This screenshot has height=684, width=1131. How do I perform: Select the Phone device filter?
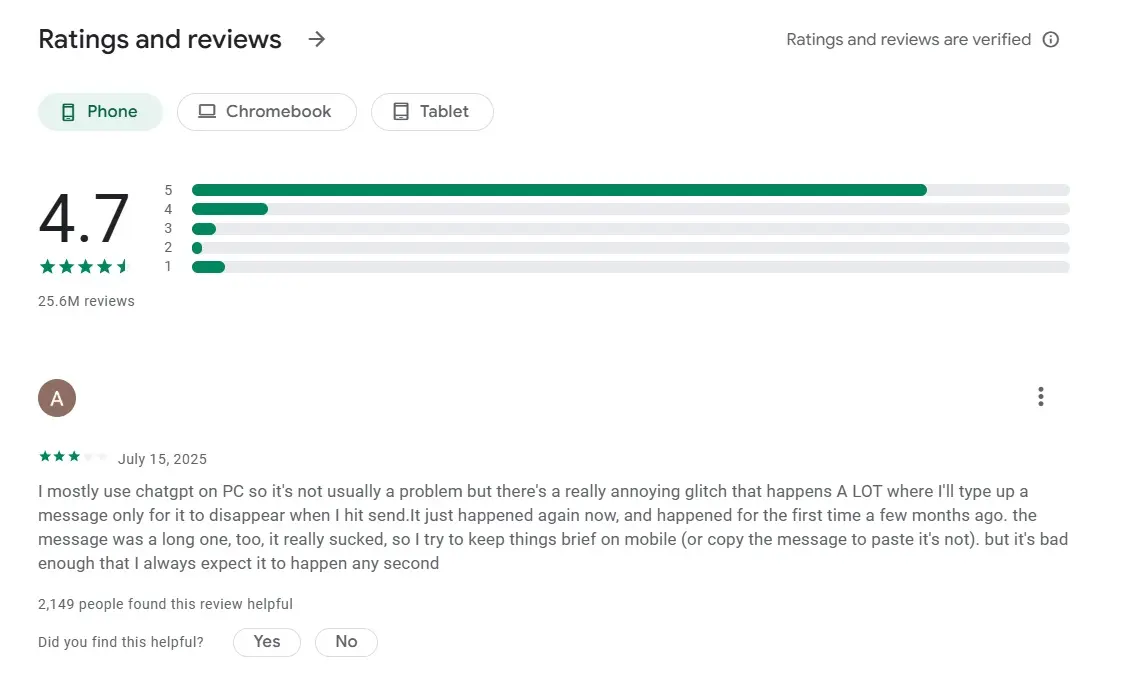[x=100, y=111]
